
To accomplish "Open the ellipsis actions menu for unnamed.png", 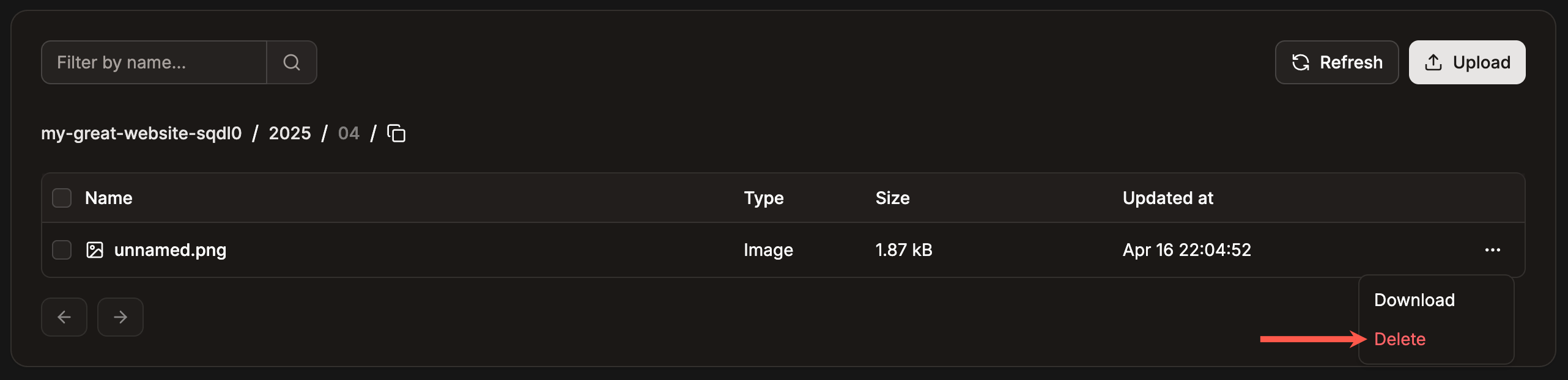I will [x=1493, y=249].
